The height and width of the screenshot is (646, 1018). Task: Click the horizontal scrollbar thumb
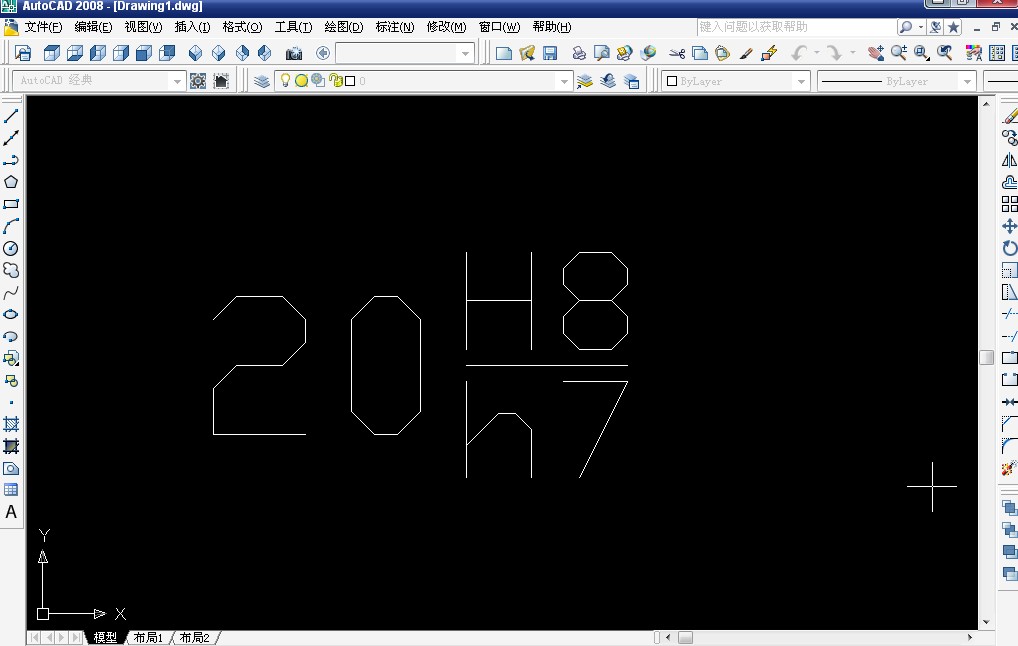pyautogui.click(x=685, y=638)
